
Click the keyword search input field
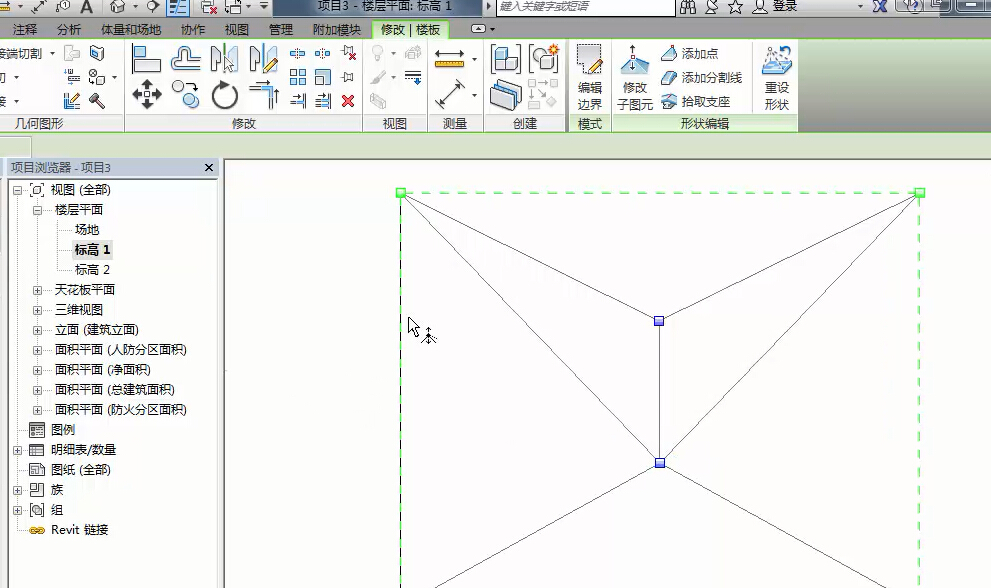tap(585, 7)
